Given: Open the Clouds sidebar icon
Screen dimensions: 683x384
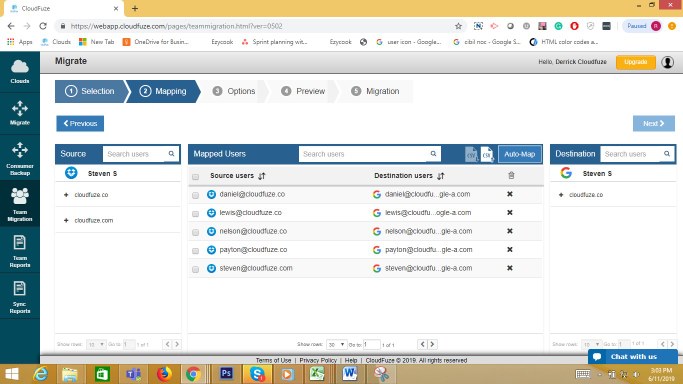Looking at the screenshot, I should pos(20,72).
